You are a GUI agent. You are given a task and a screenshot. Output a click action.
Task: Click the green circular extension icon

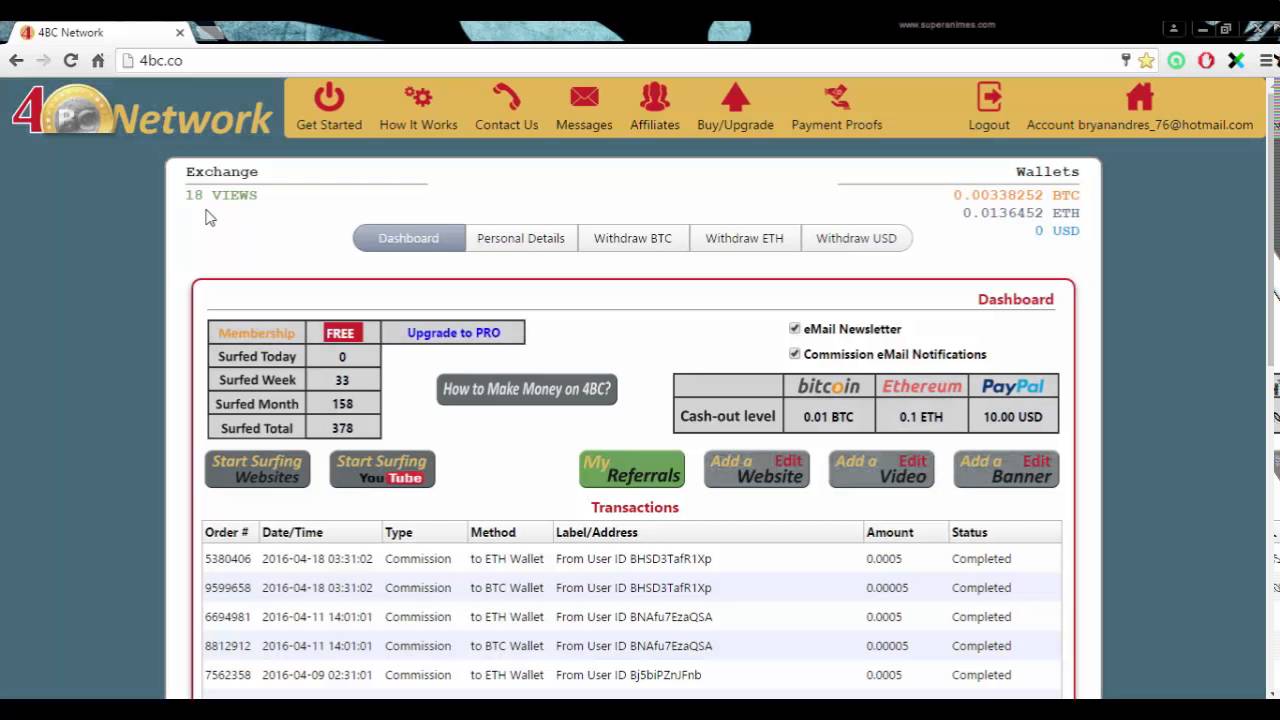tap(1176, 61)
